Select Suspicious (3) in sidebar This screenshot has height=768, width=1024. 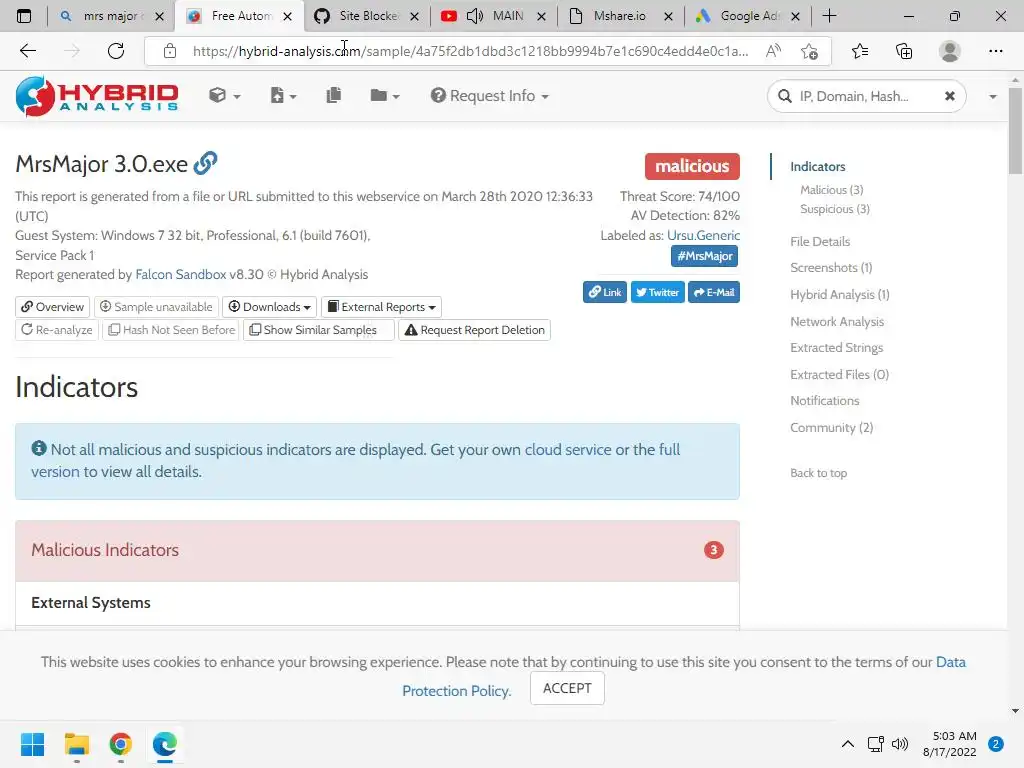pyautogui.click(x=835, y=209)
